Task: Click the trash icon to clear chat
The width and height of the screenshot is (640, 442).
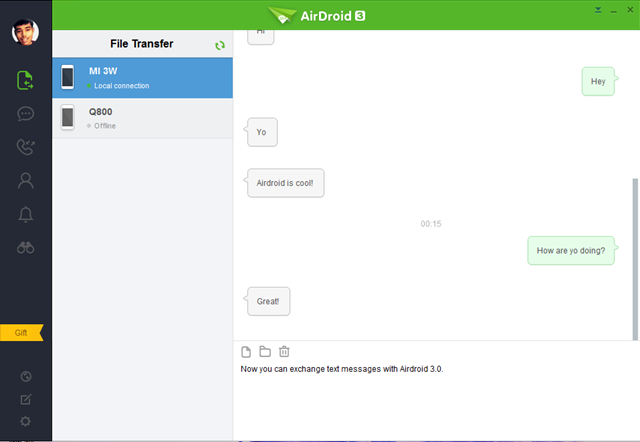Action: click(x=284, y=351)
